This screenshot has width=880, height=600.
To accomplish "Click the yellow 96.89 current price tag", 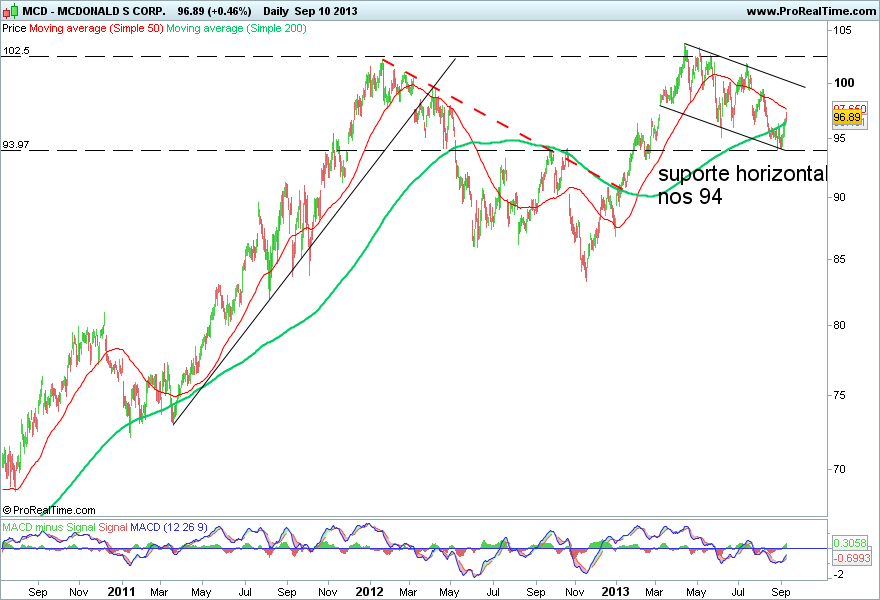I will 847,117.
